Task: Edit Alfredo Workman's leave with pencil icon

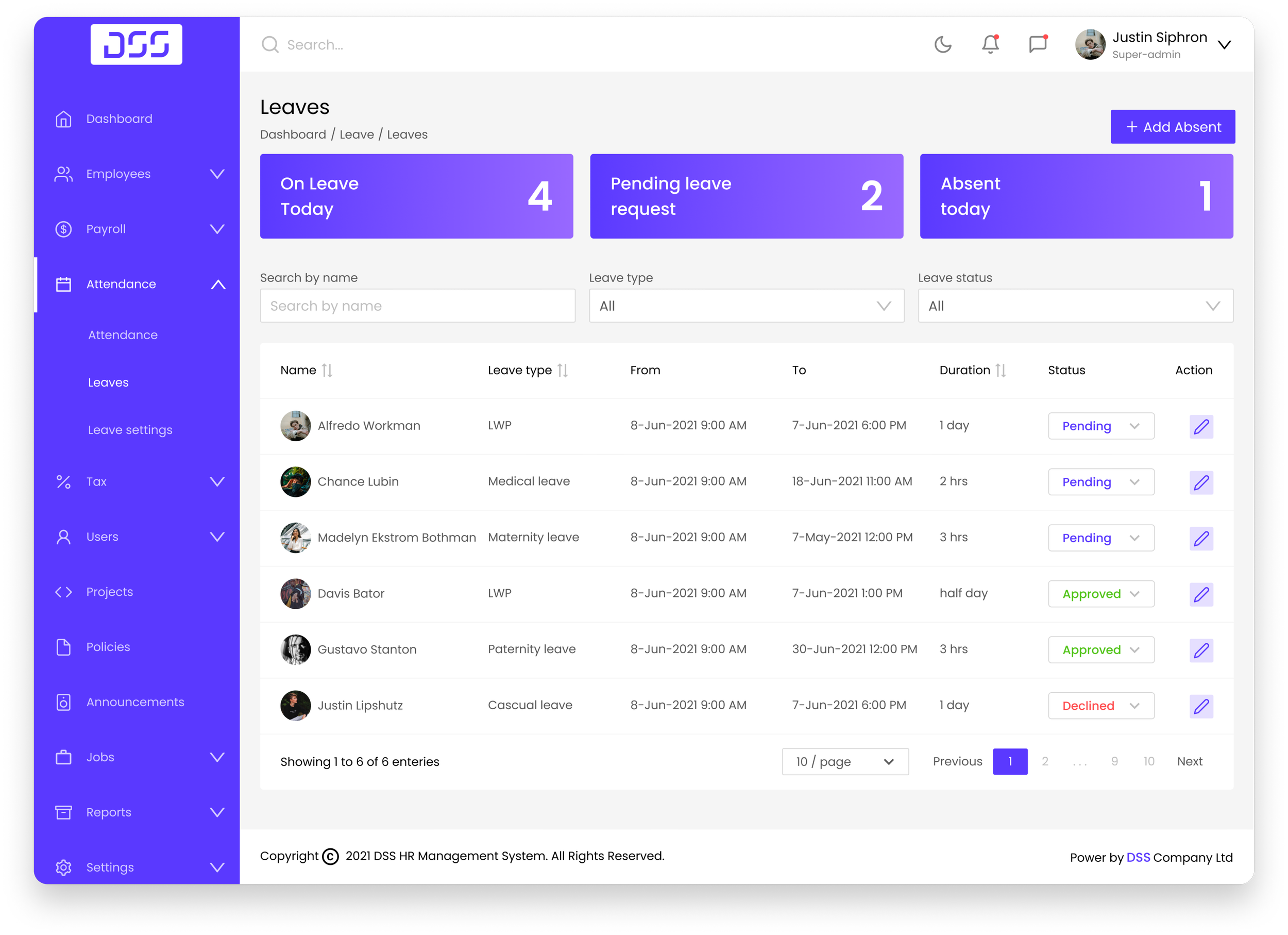Action: pyautogui.click(x=1201, y=427)
